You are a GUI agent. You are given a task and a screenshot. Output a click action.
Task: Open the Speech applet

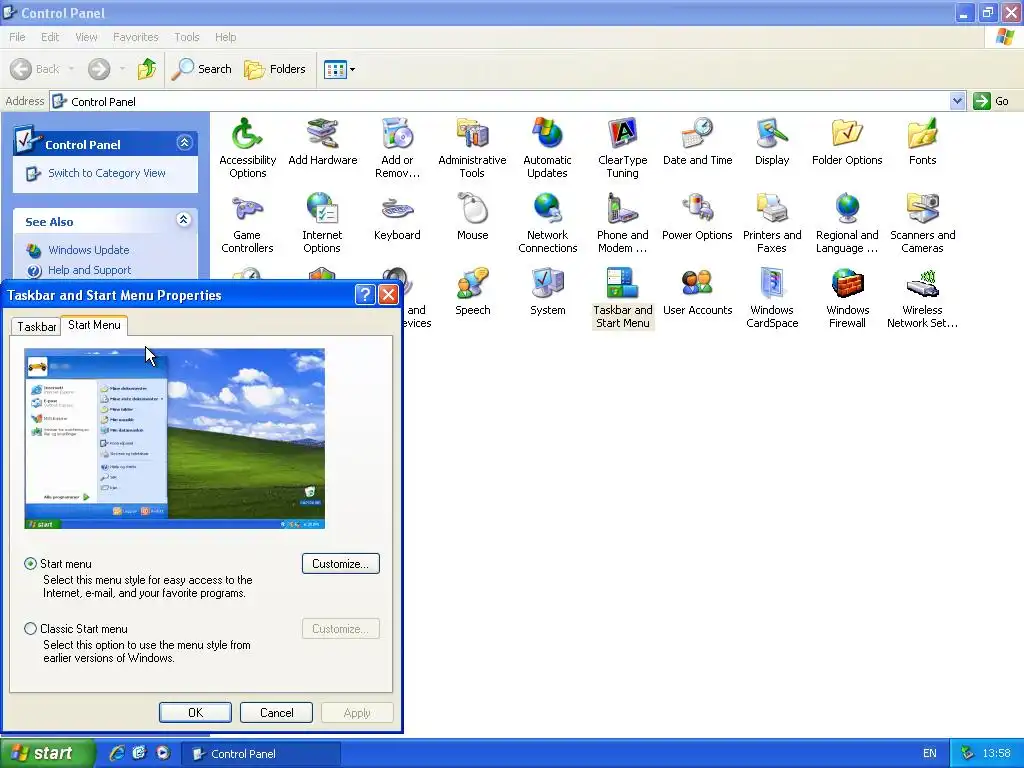coord(472,292)
